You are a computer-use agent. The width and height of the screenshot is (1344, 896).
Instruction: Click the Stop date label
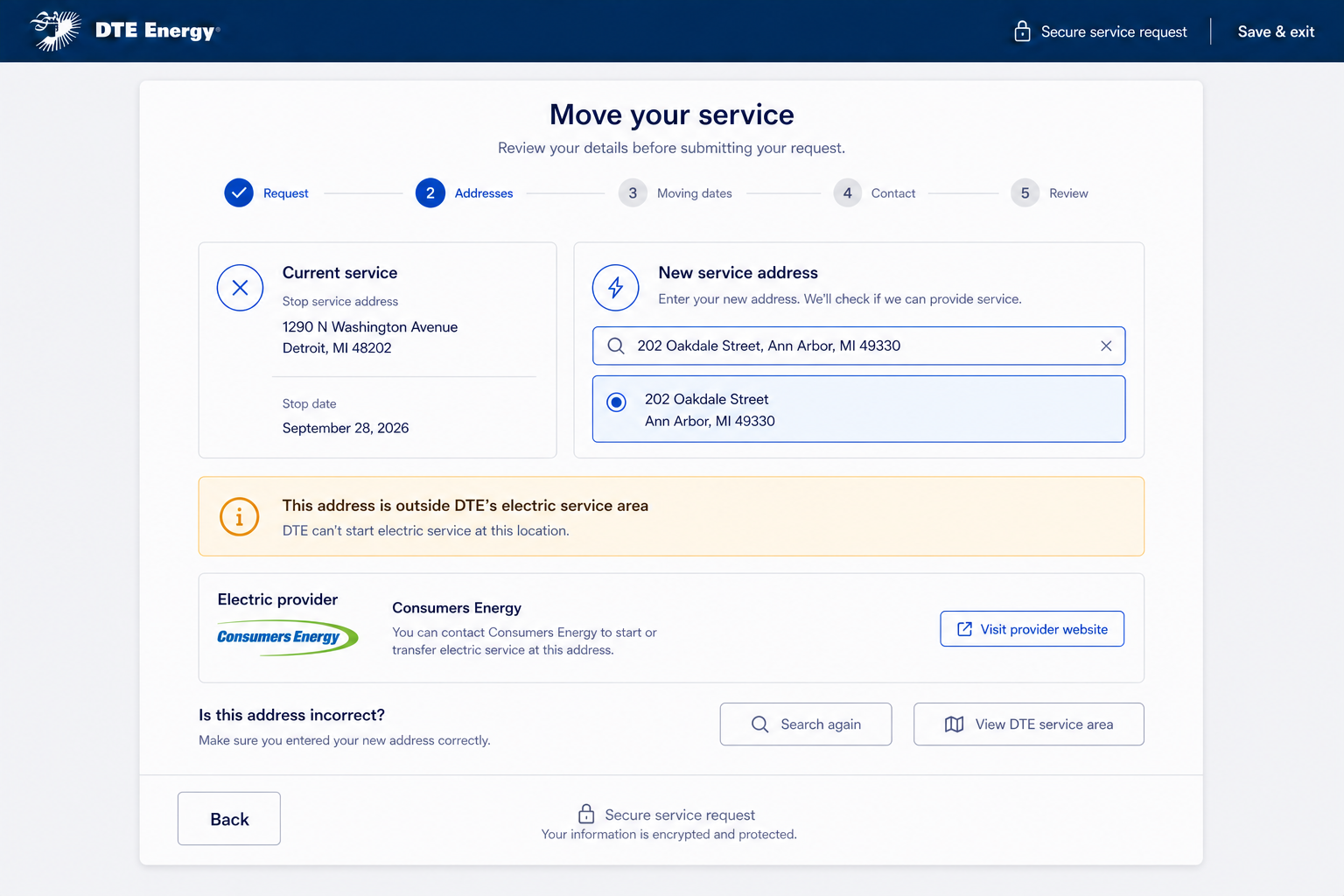click(310, 403)
